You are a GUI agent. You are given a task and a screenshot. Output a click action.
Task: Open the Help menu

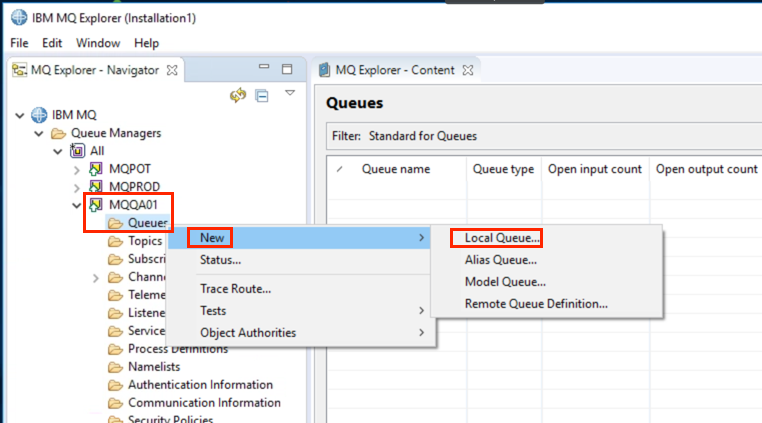pyautogui.click(x=146, y=43)
